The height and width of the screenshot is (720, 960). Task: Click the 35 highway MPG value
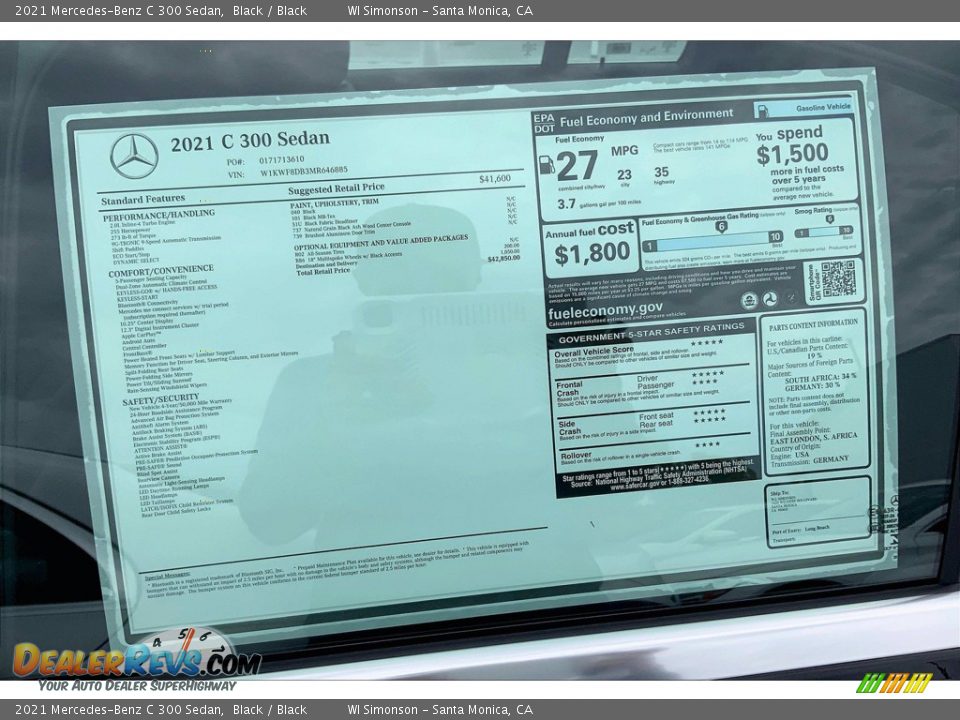(x=661, y=172)
